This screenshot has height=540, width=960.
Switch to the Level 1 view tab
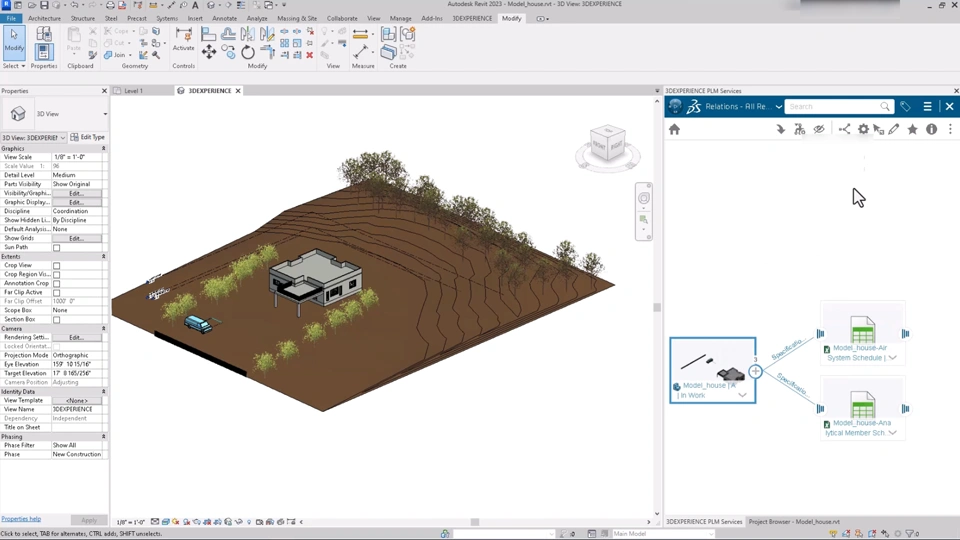click(x=133, y=91)
